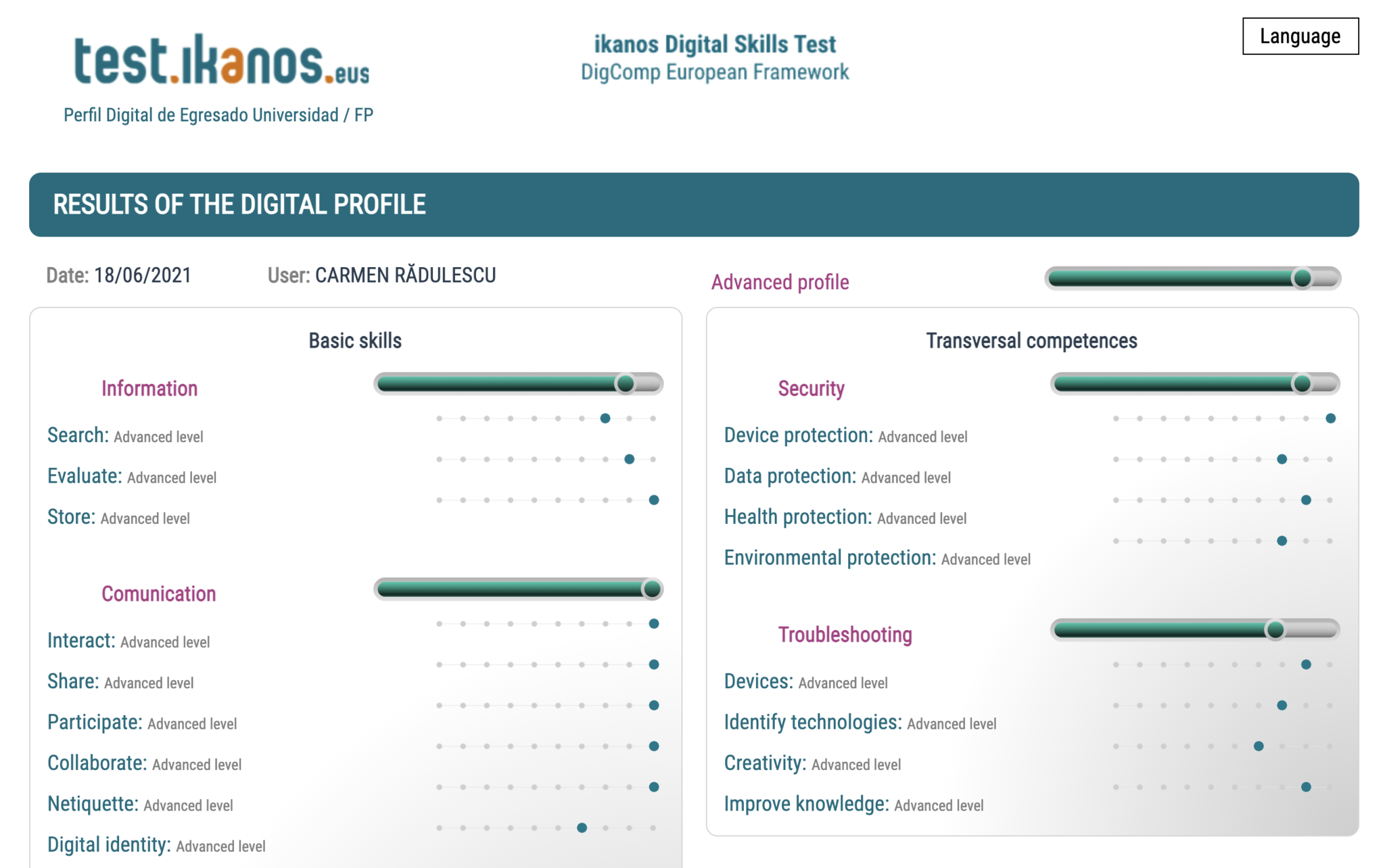Screen dimensions: 1385x868
Task: Click the Advanced profile slider handle
Action: click(1302, 278)
